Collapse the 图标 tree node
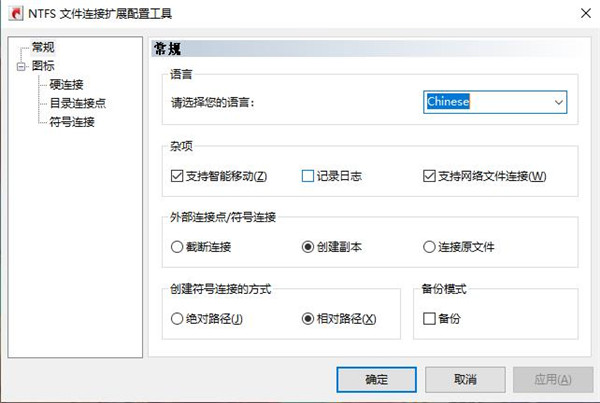The width and height of the screenshot is (600, 403). [20, 67]
